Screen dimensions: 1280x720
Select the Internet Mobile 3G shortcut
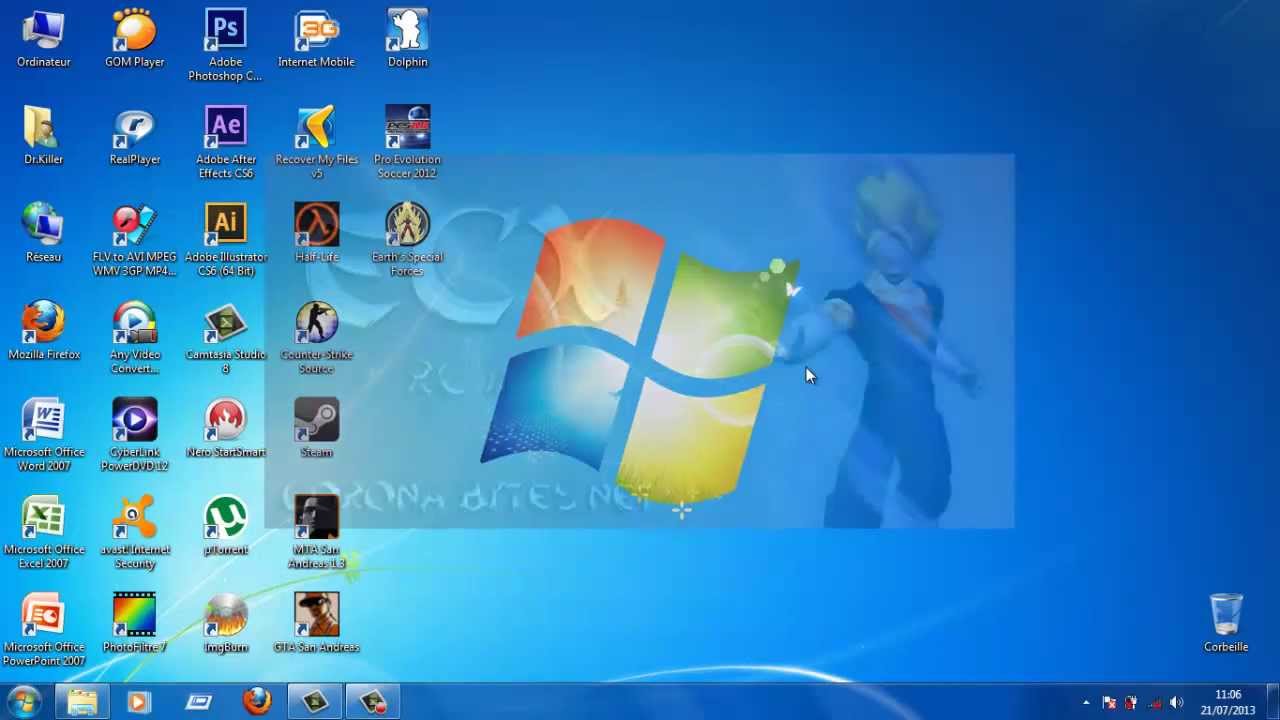click(x=316, y=39)
